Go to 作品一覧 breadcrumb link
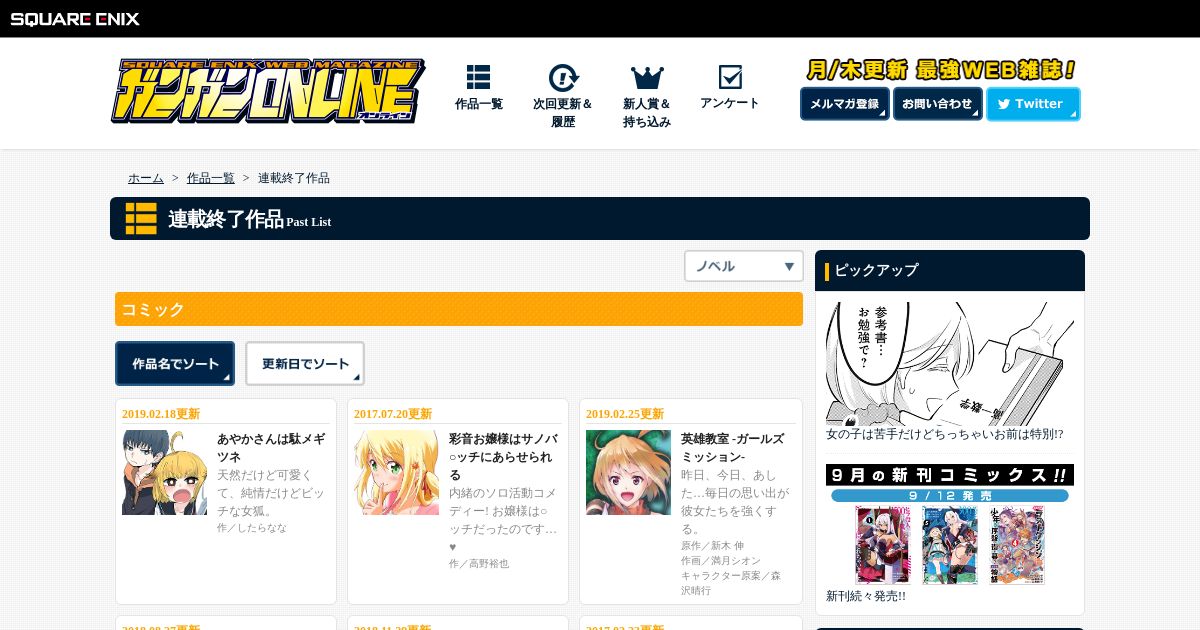Viewport: 1200px width, 630px height. pyautogui.click(x=211, y=178)
